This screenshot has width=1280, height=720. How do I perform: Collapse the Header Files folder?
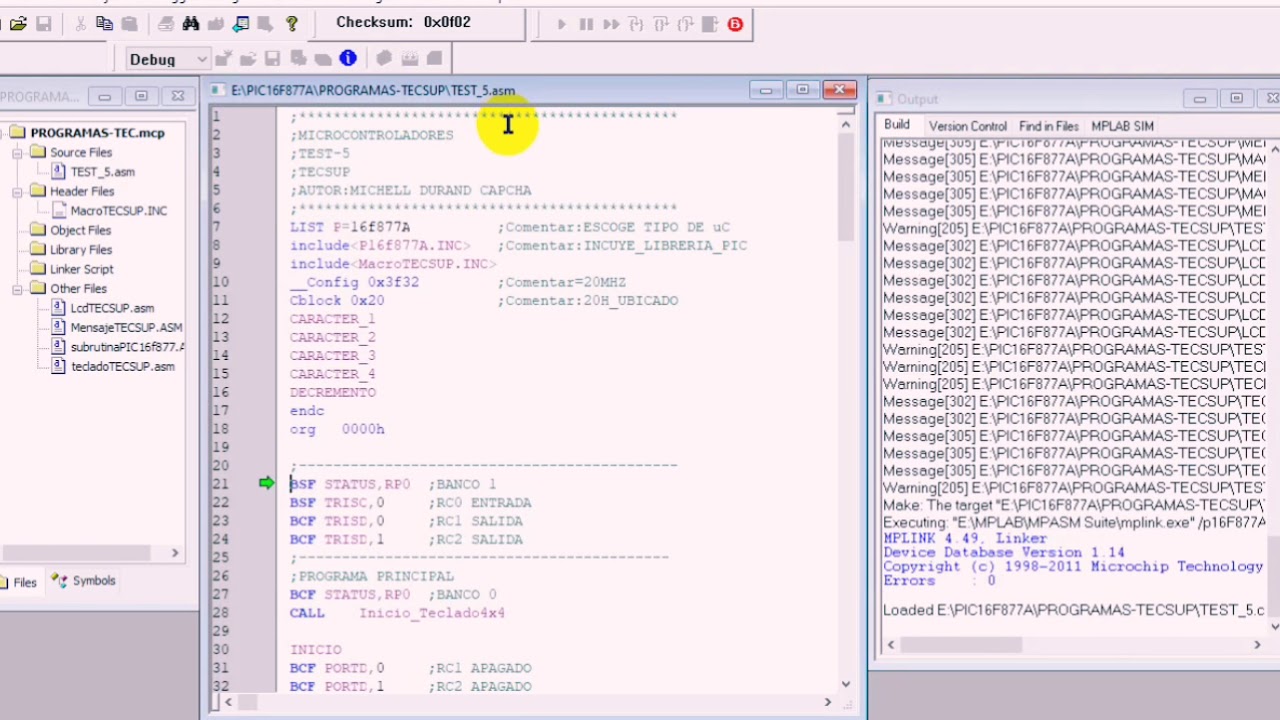pyautogui.click(x=17, y=191)
